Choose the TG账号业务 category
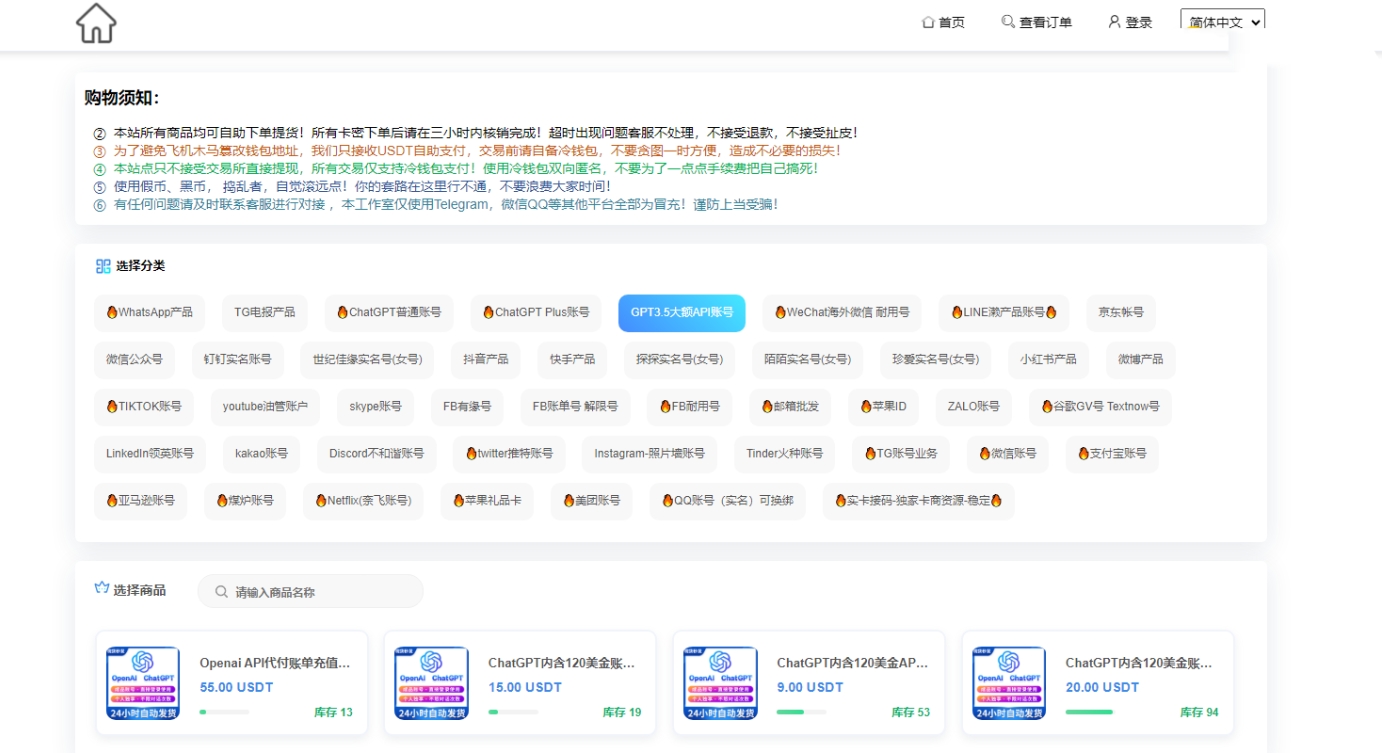Image resolution: width=1382 pixels, height=753 pixels. coord(901,454)
